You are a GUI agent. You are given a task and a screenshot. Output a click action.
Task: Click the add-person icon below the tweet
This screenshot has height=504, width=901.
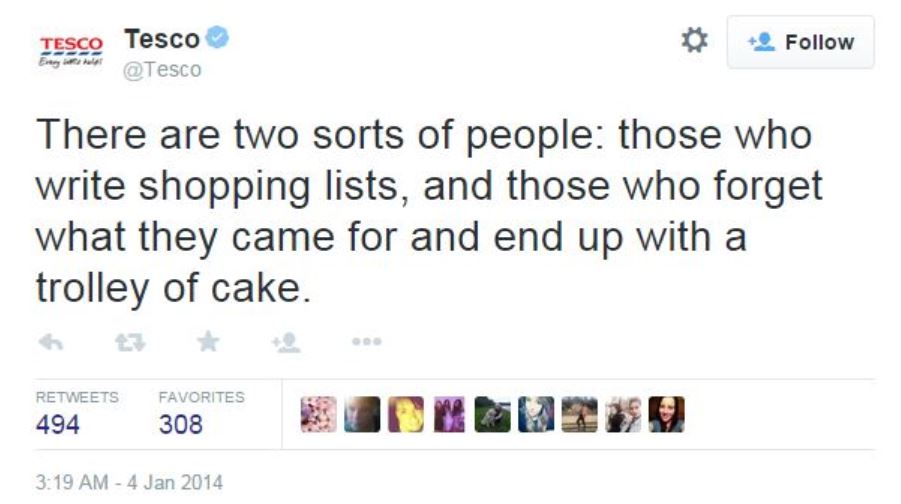pos(286,342)
